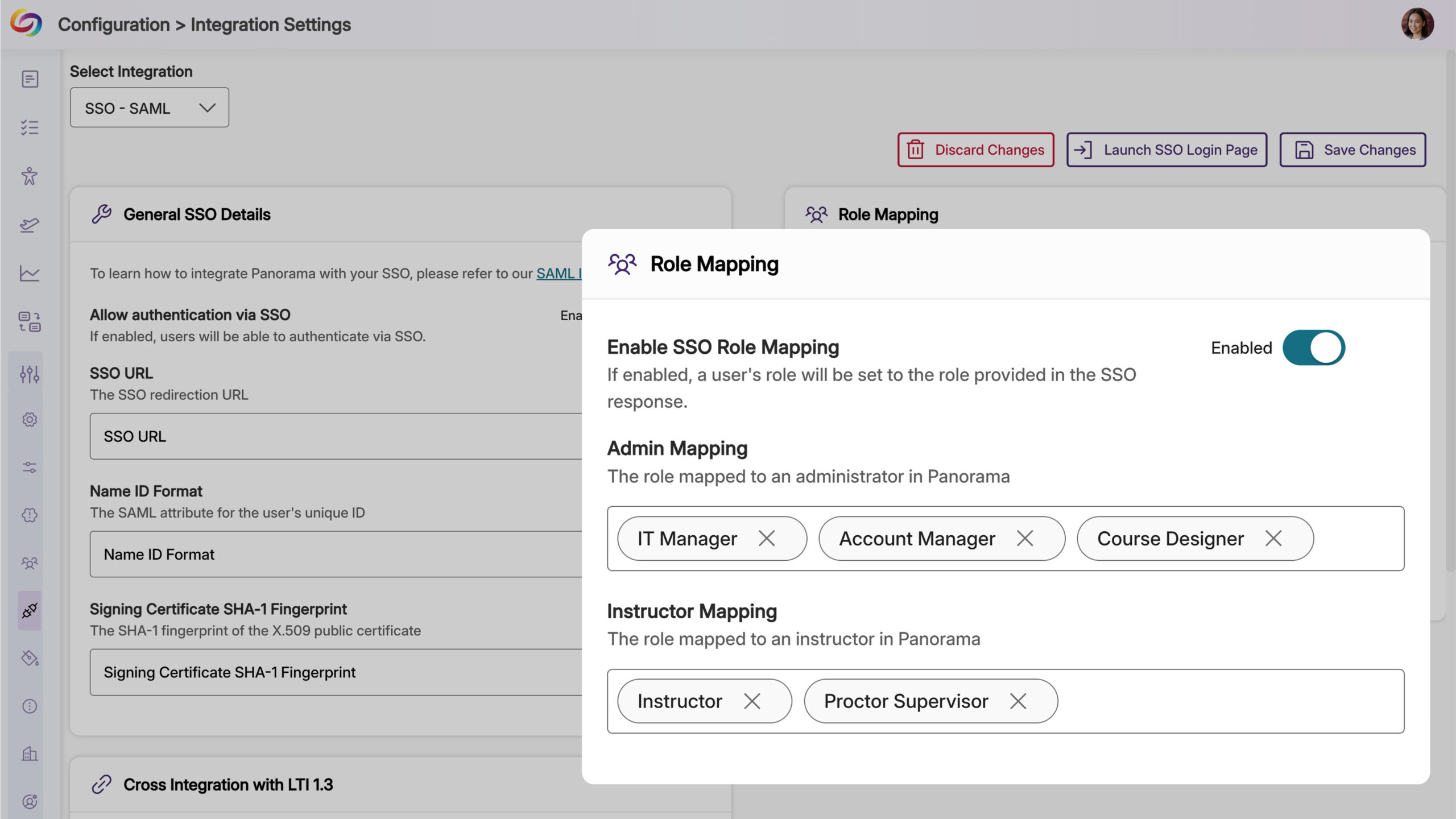Click the Admin Mapping heading
Image resolution: width=1456 pixels, height=819 pixels.
point(677,448)
